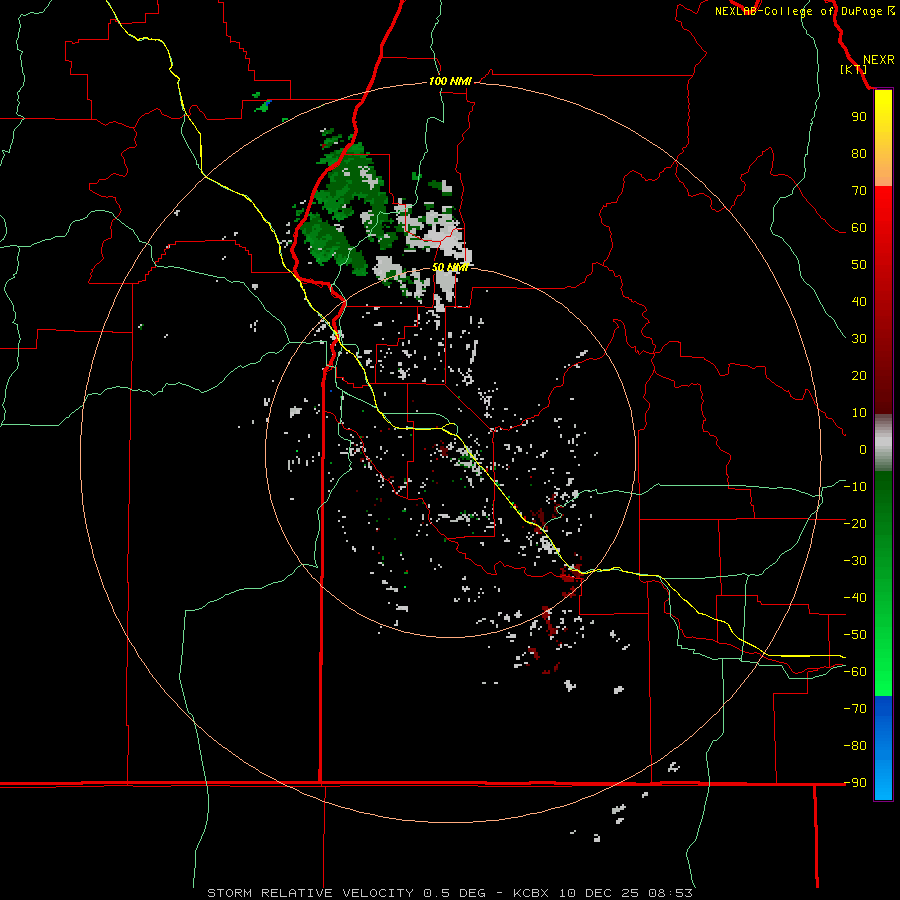The height and width of the screenshot is (900, 900).
Task: Click the -40 knot color scale label
Action: [855, 598]
